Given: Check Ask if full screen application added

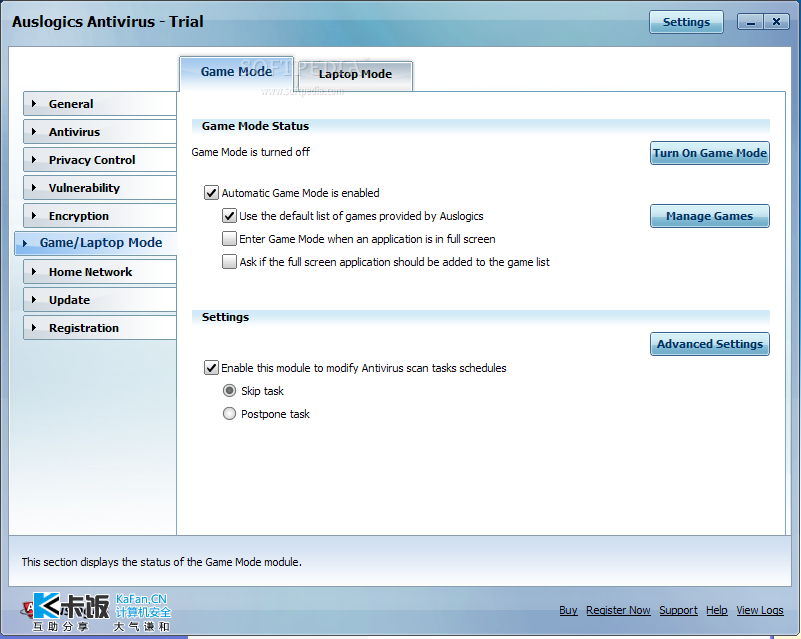Looking at the screenshot, I should point(229,262).
